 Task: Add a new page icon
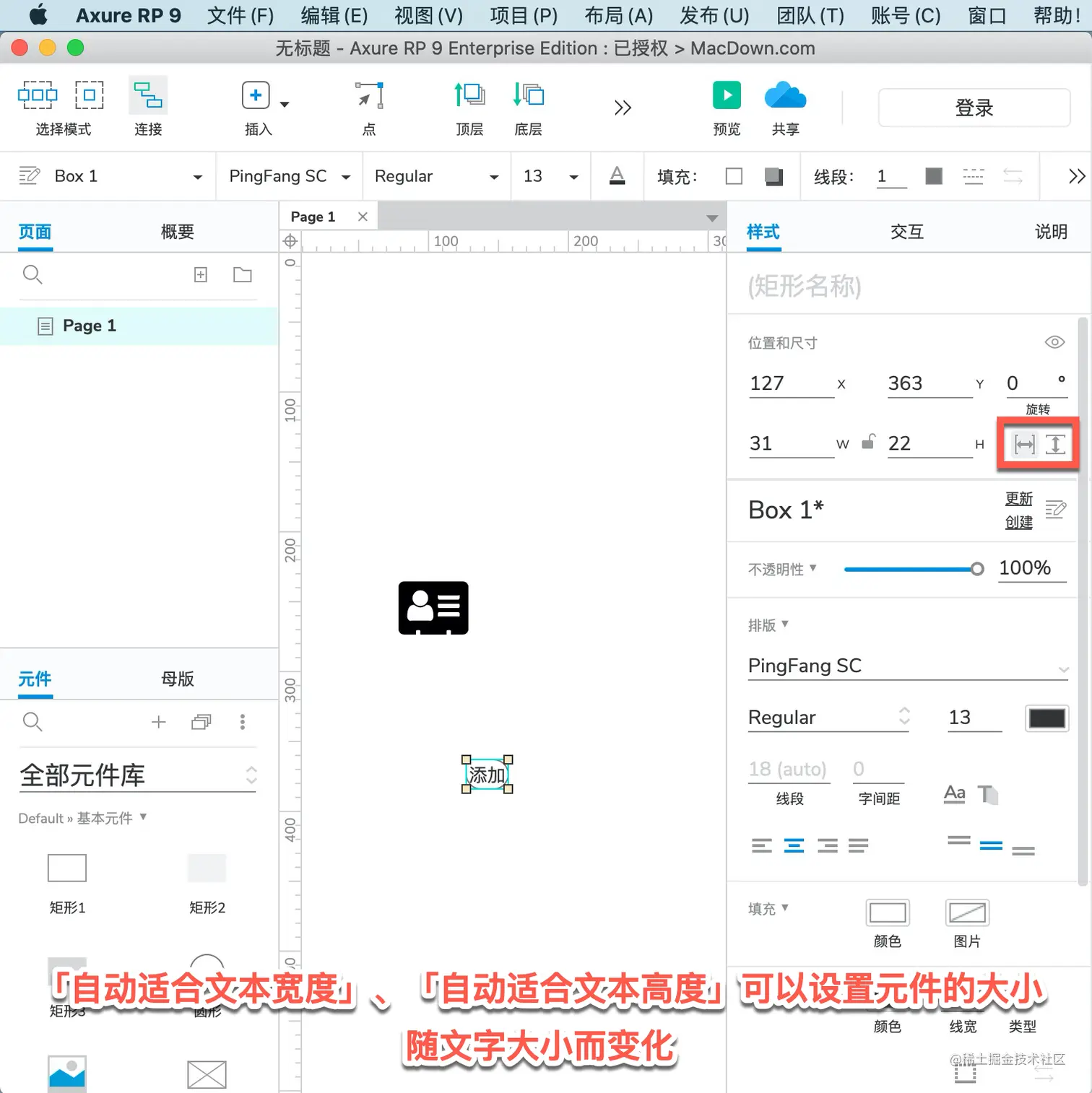(201, 274)
